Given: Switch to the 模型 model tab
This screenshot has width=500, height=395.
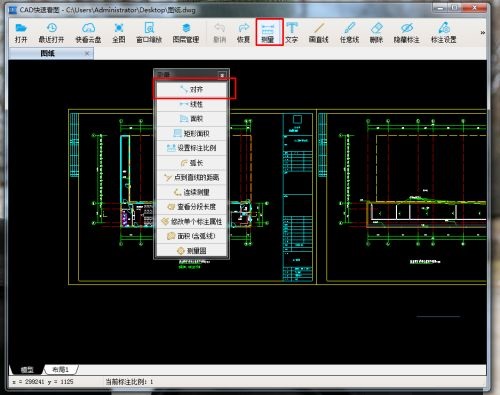Looking at the screenshot, I should coord(27,369).
